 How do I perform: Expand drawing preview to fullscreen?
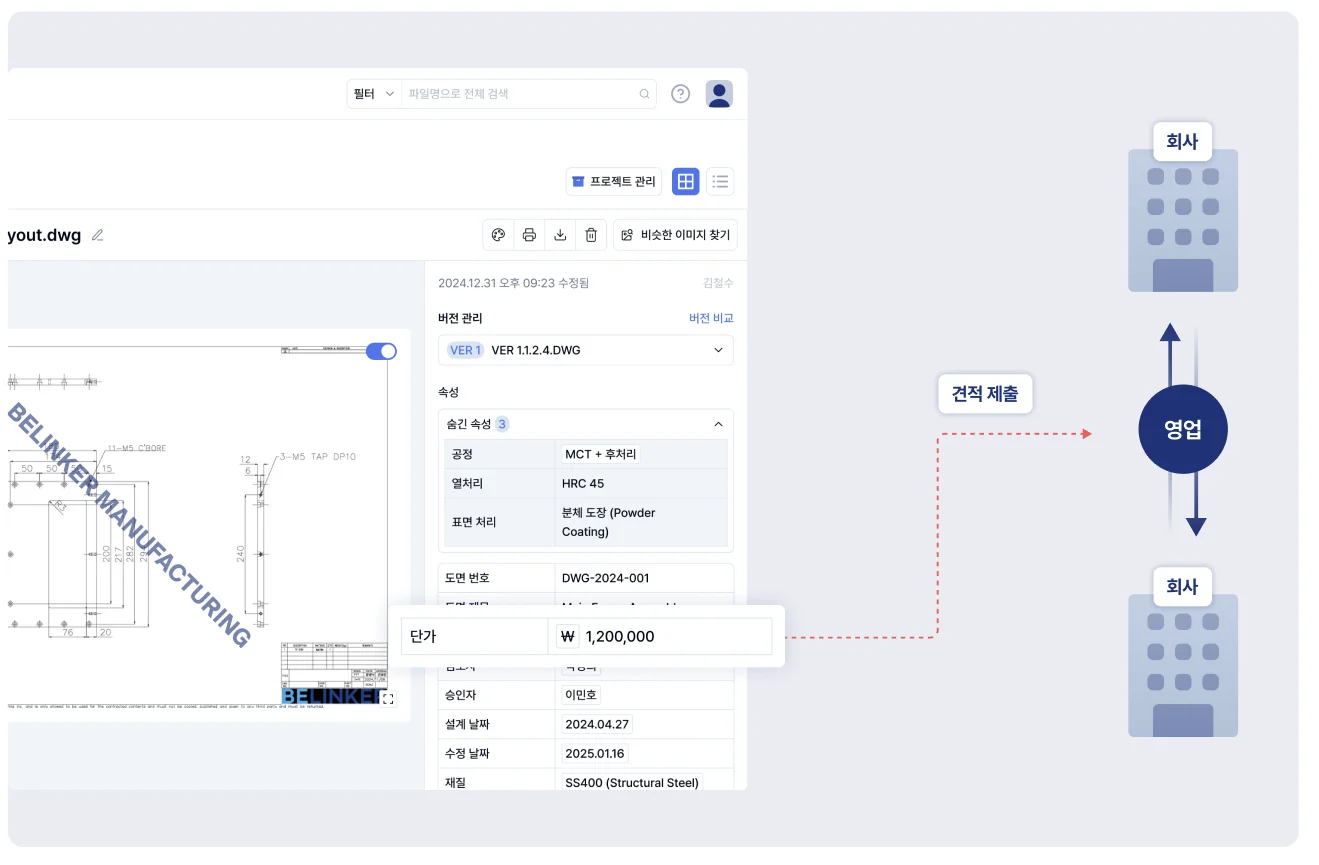point(388,699)
